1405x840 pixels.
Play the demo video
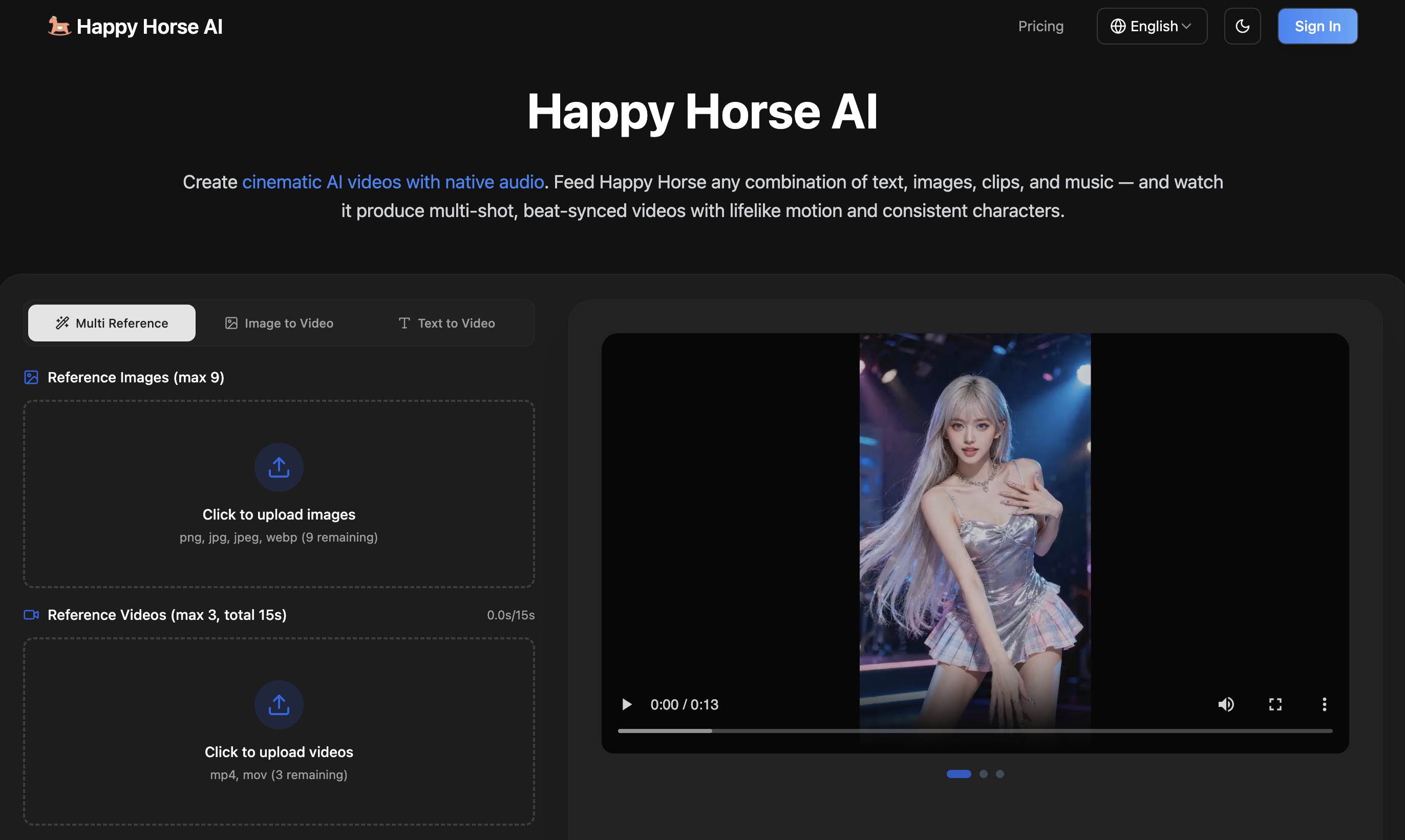[626, 704]
